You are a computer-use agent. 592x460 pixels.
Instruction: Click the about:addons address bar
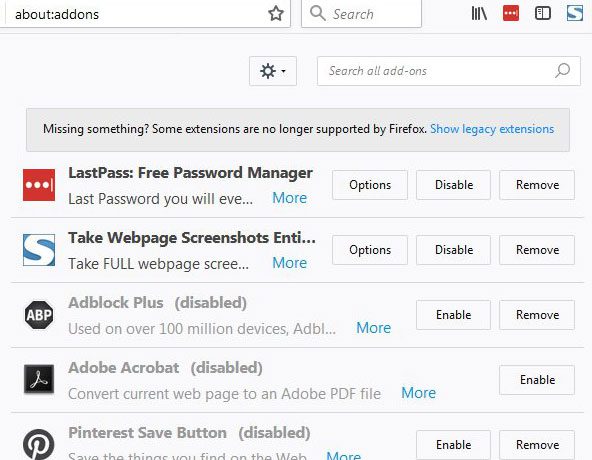click(x=136, y=14)
